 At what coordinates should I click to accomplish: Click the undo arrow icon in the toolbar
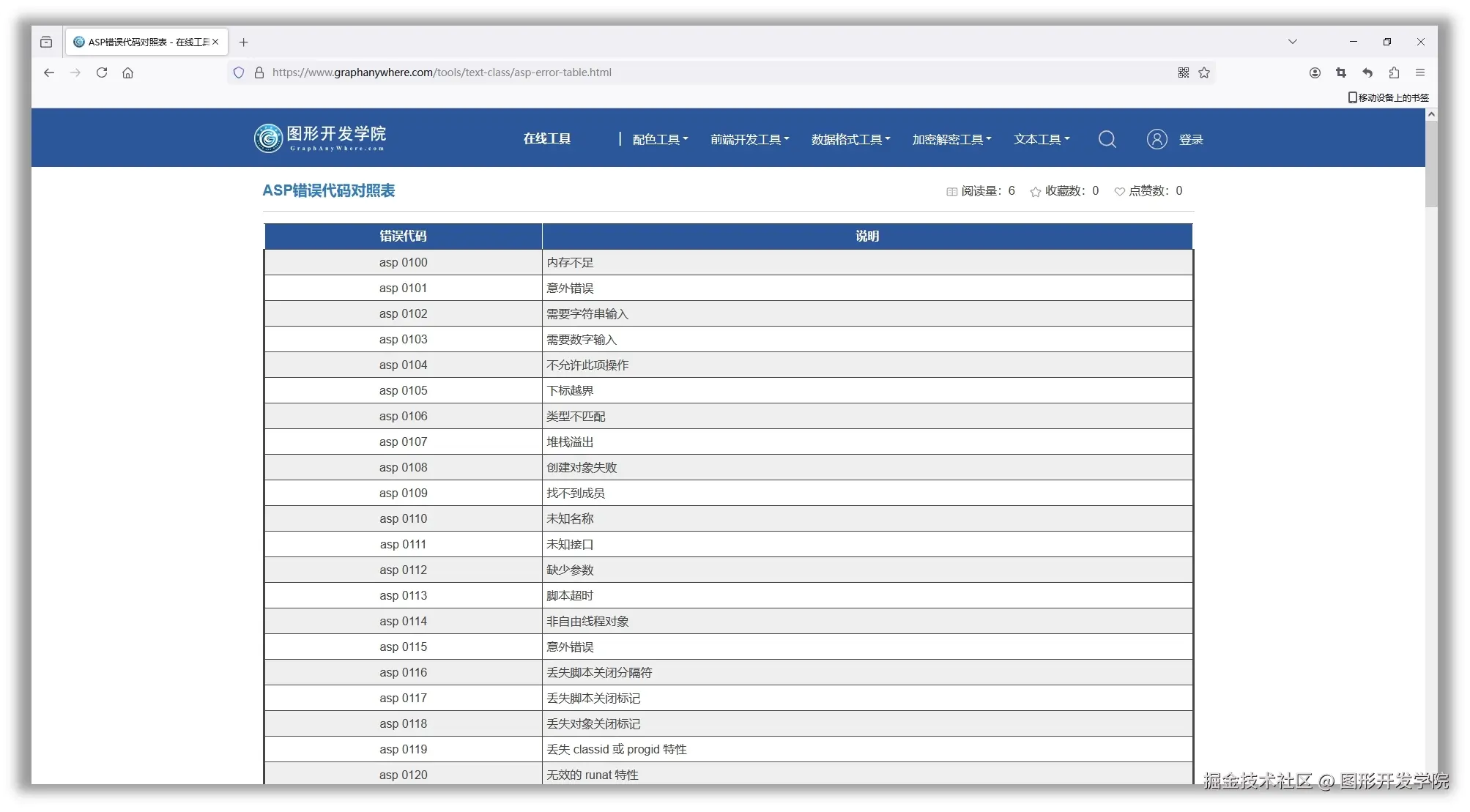coord(1367,72)
